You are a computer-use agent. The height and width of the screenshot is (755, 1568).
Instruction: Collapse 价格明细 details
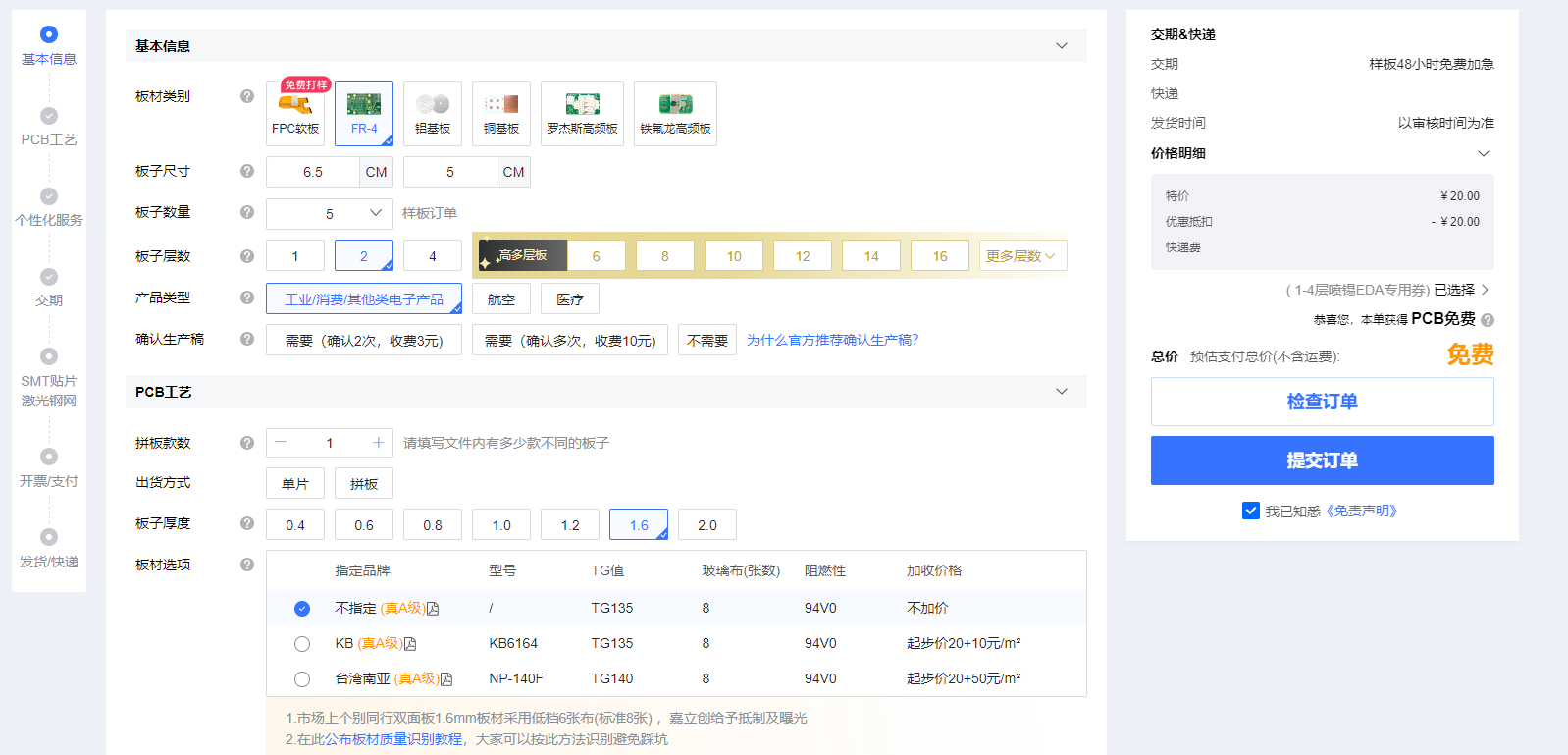[1484, 153]
